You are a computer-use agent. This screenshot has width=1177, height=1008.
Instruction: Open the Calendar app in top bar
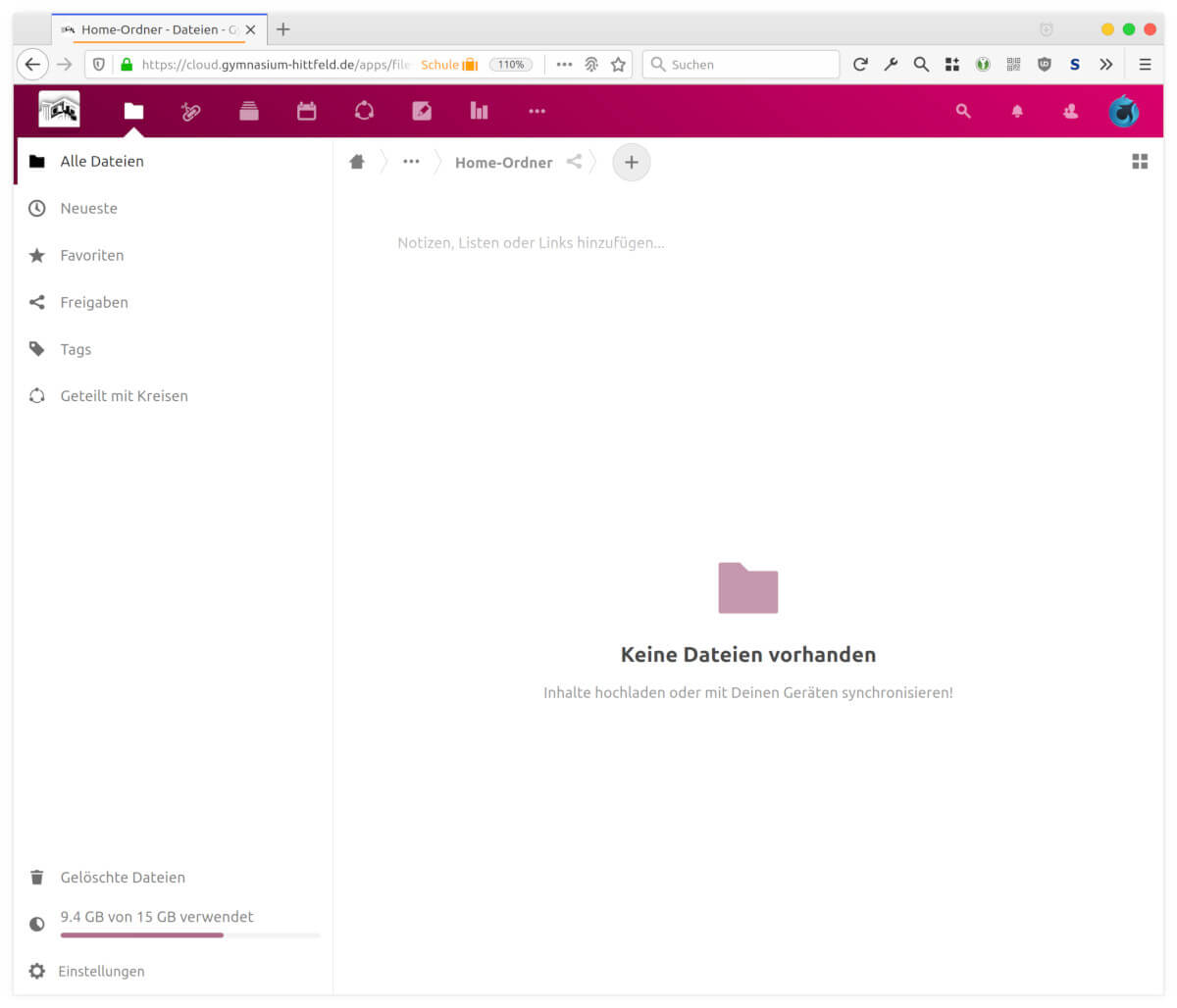coord(307,111)
